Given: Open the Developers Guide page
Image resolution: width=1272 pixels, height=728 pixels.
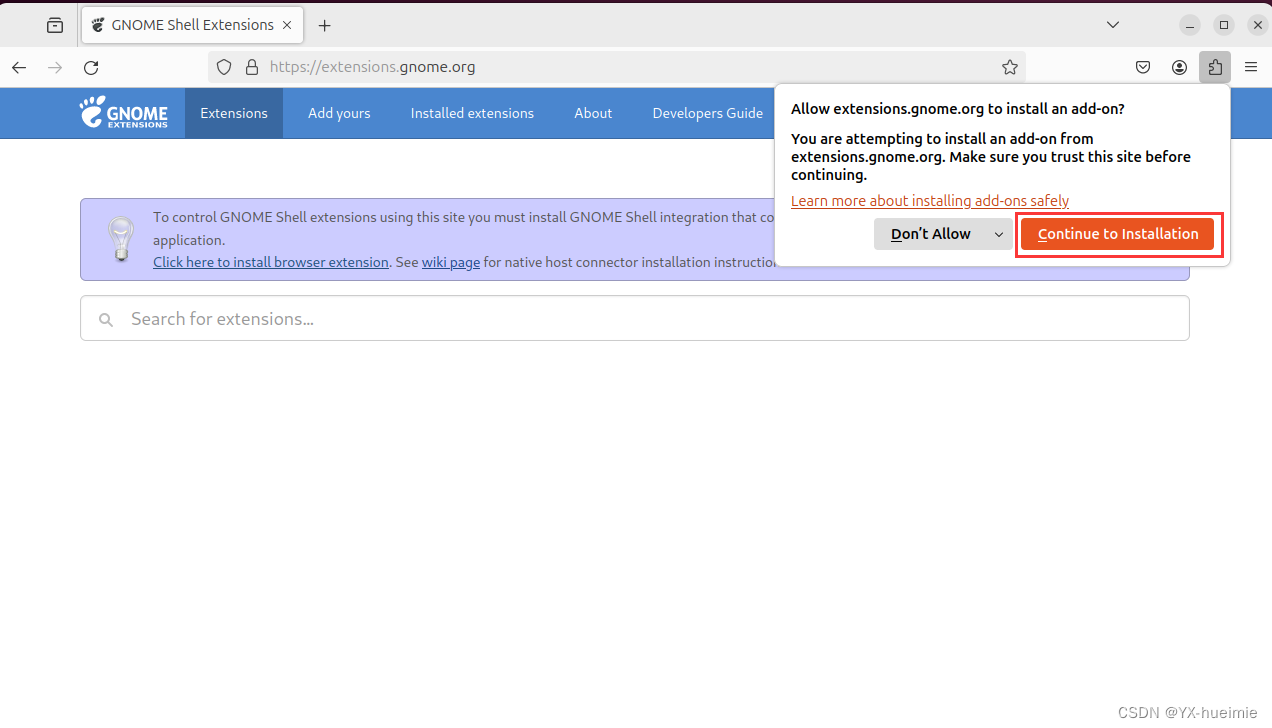Looking at the screenshot, I should pyautogui.click(x=708, y=113).
